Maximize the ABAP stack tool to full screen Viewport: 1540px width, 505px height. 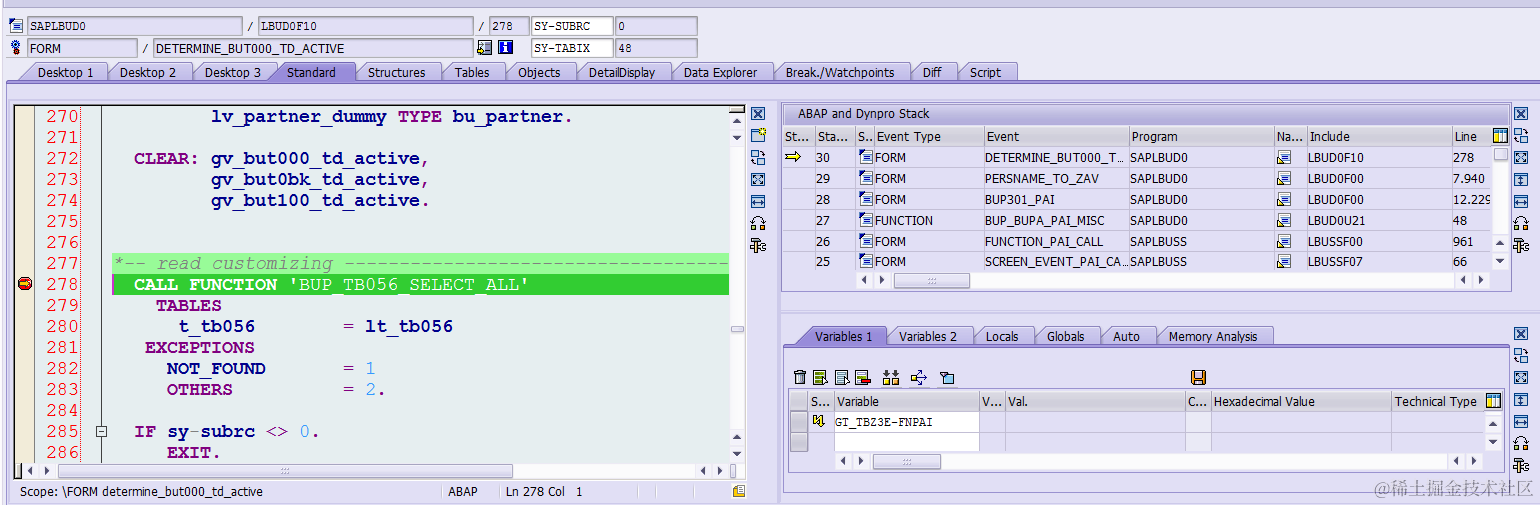[1521, 157]
